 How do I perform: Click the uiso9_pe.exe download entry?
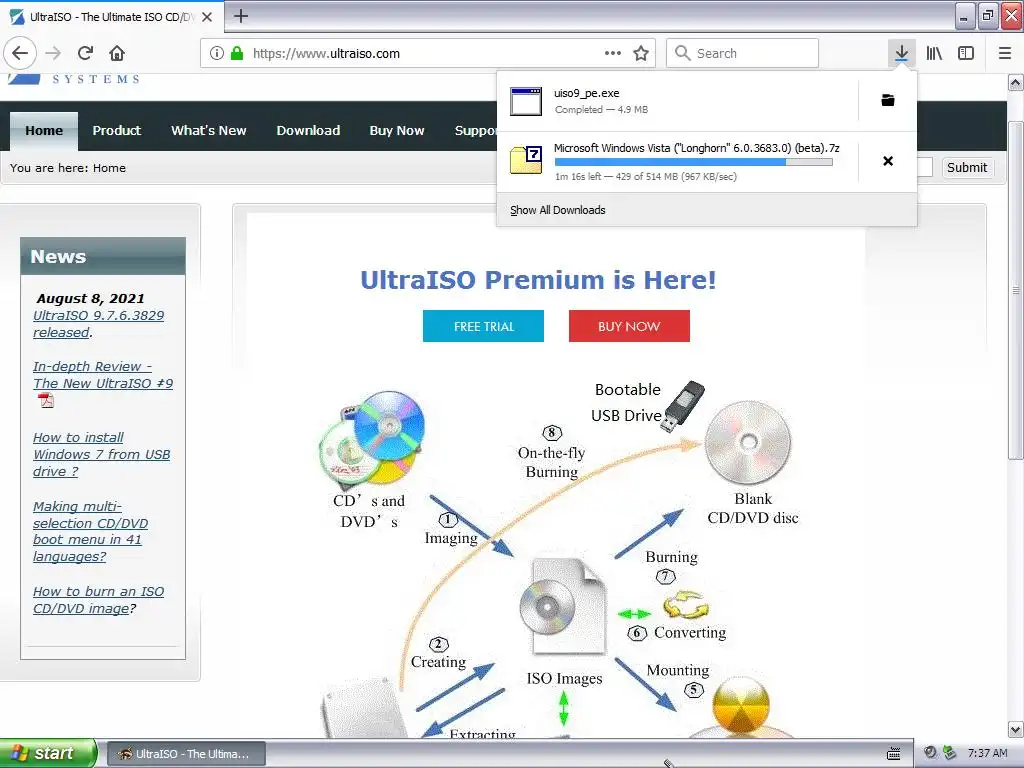tap(677, 101)
